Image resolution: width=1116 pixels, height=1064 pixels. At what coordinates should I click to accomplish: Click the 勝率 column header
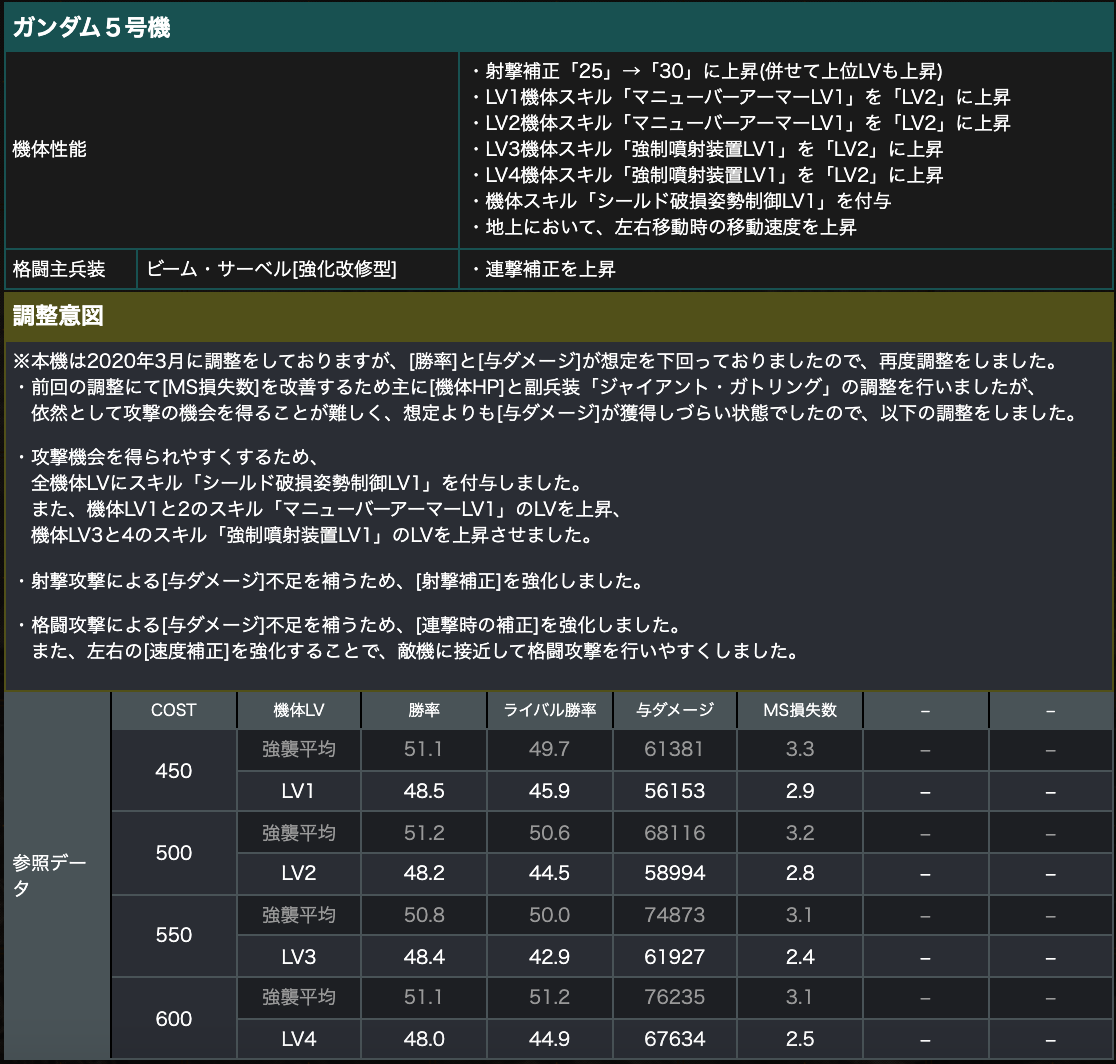(424, 710)
